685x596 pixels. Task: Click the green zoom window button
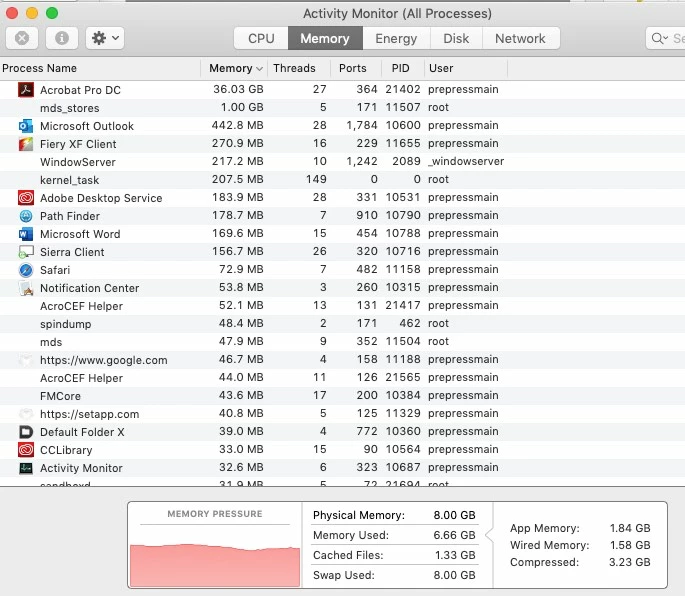(52, 13)
